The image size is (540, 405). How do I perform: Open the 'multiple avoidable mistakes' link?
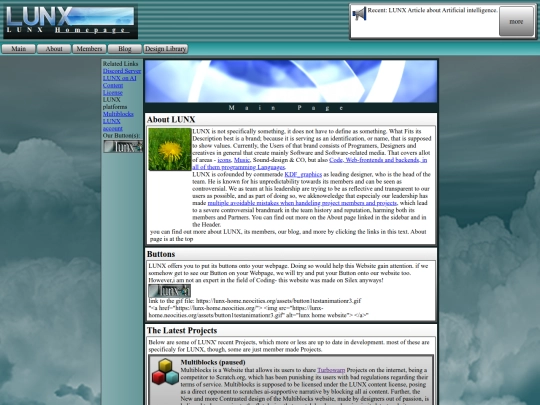pyautogui.click(x=302, y=203)
